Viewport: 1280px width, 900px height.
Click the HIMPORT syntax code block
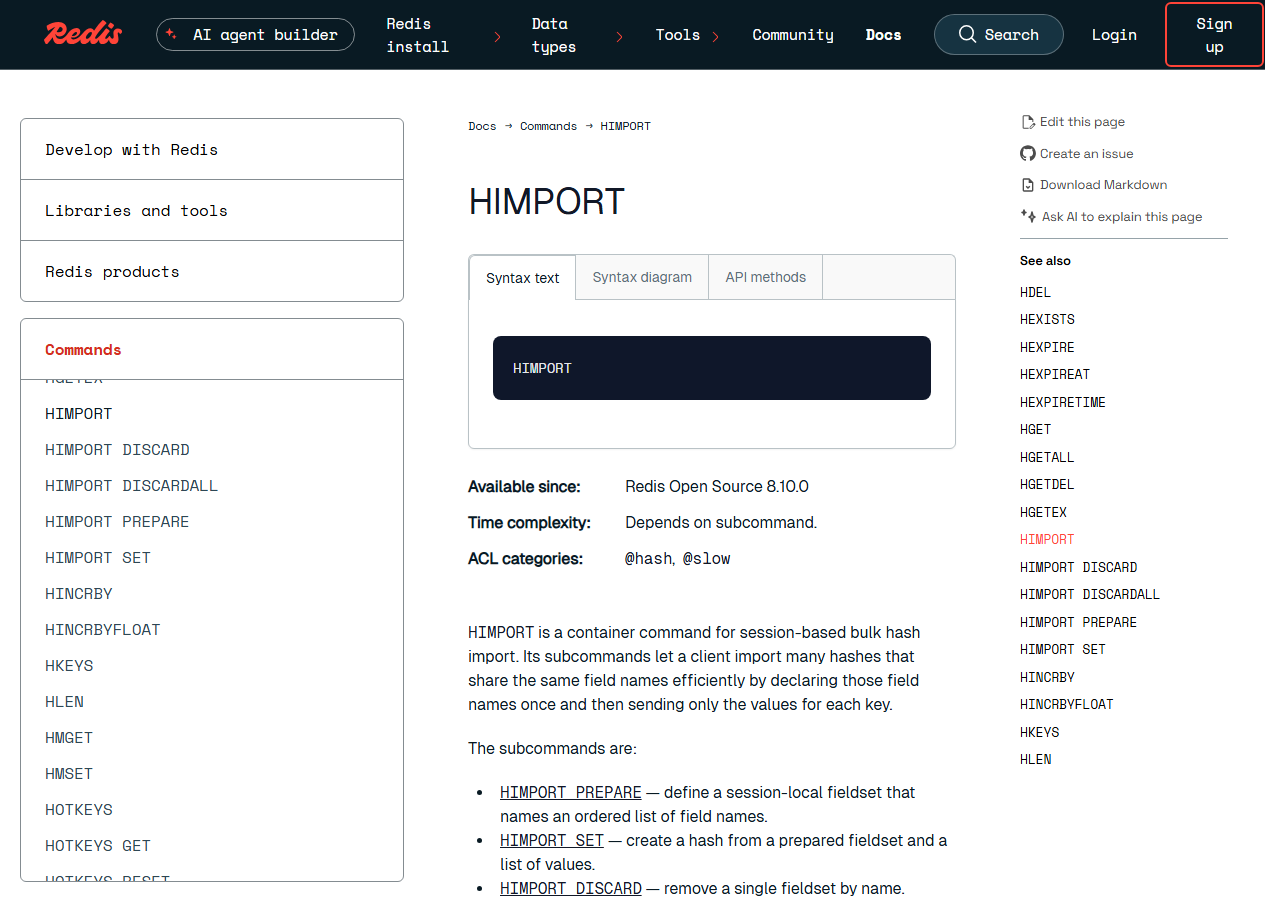click(712, 368)
